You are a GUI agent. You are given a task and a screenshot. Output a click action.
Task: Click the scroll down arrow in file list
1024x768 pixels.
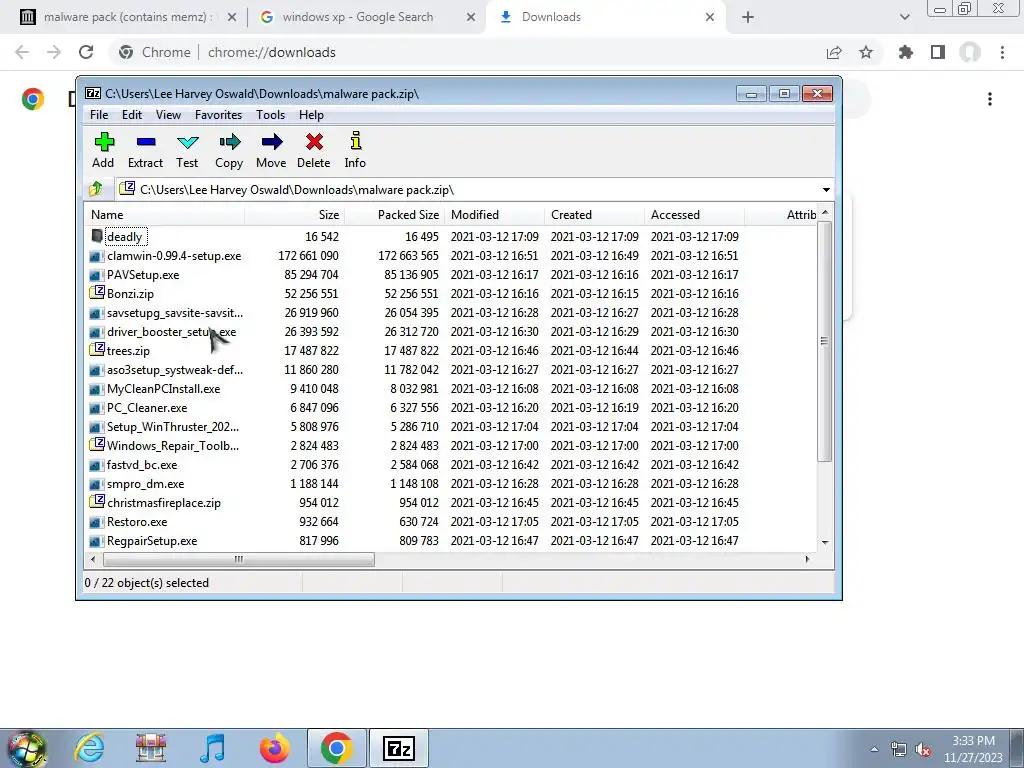(825, 542)
